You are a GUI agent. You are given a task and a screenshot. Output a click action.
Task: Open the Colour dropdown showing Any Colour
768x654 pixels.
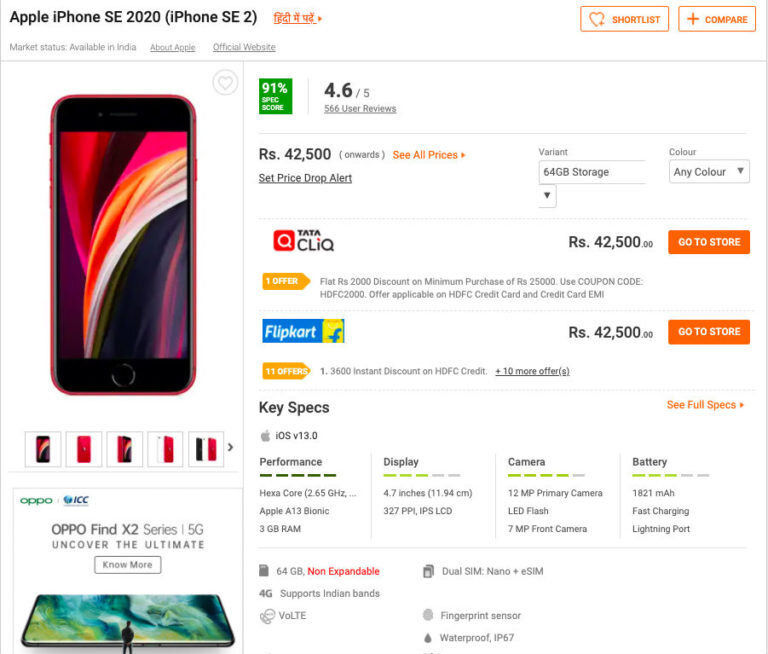tap(709, 171)
